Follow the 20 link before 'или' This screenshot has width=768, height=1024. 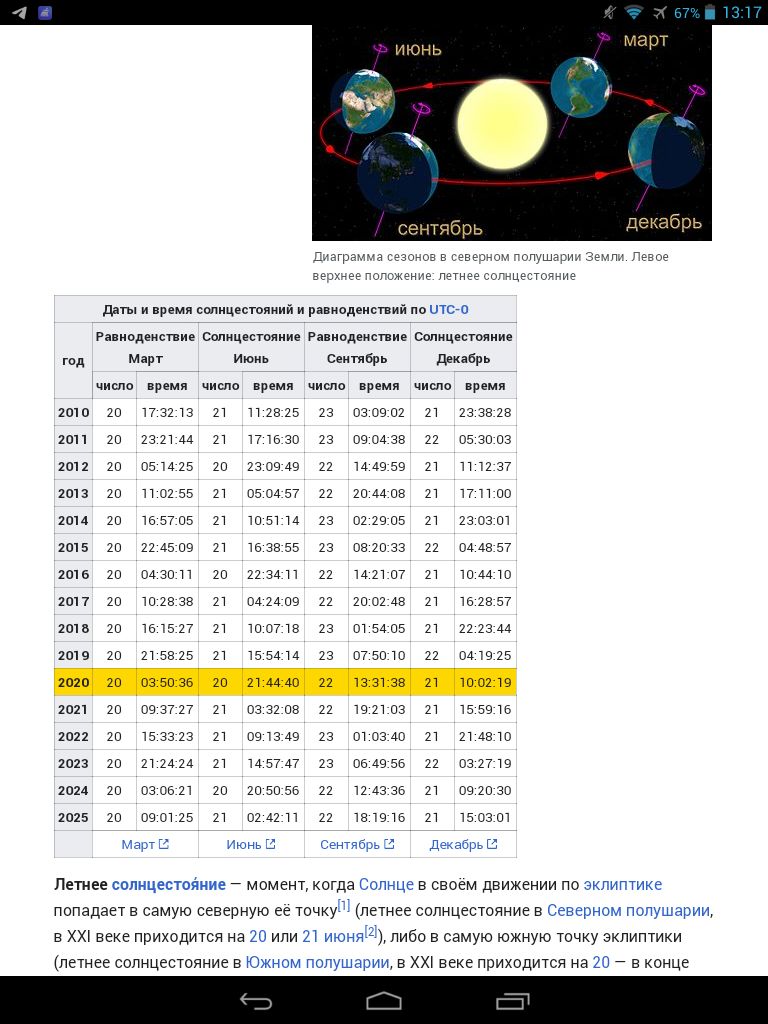(258, 936)
